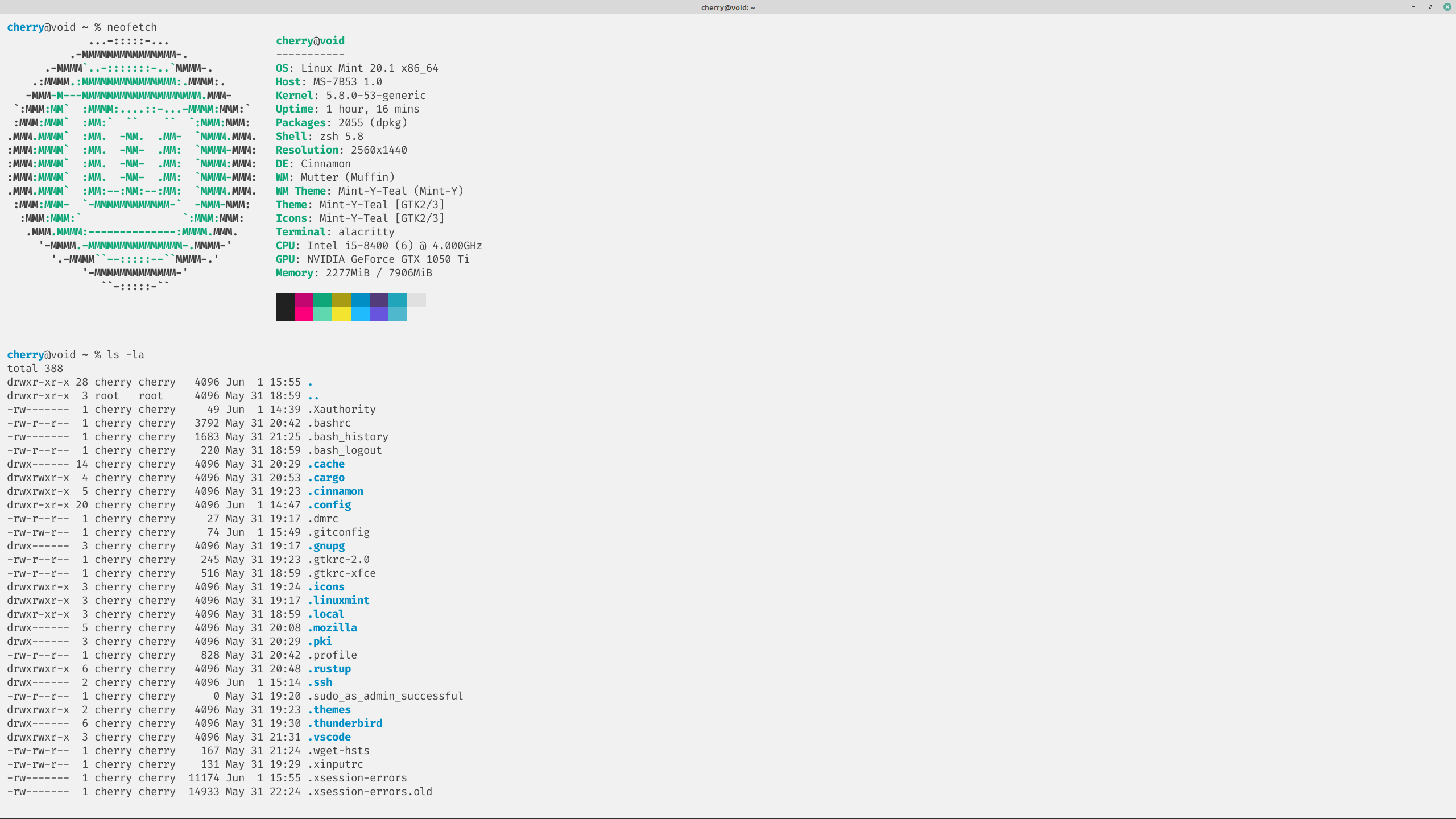Image resolution: width=1456 pixels, height=819 pixels.
Task: Click the typed neofetch command text
Action: pos(132,27)
